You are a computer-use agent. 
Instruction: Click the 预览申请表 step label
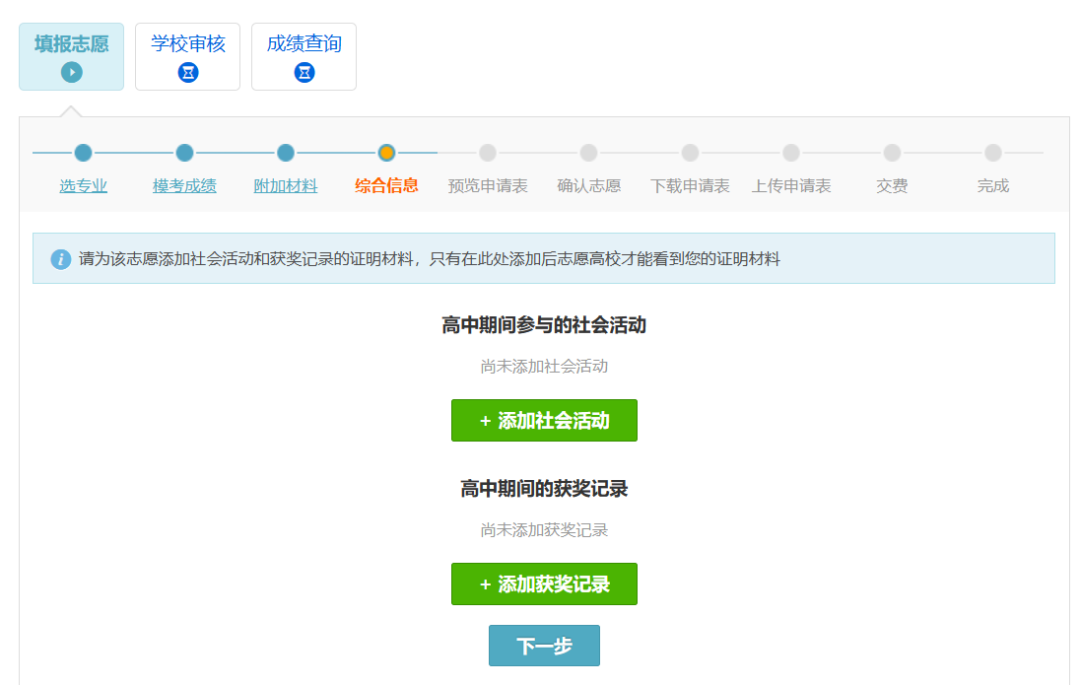(x=488, y=186)
